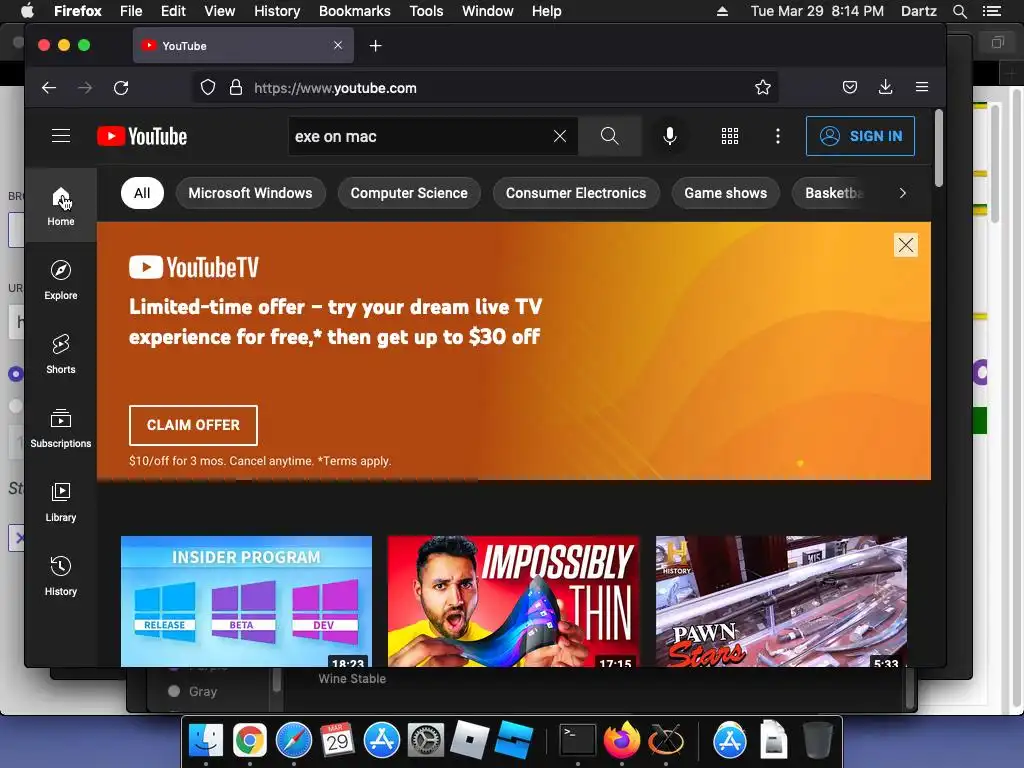Go to Home in the sidebar
Screen dimensions: 1024x768
tap(61, 205)
